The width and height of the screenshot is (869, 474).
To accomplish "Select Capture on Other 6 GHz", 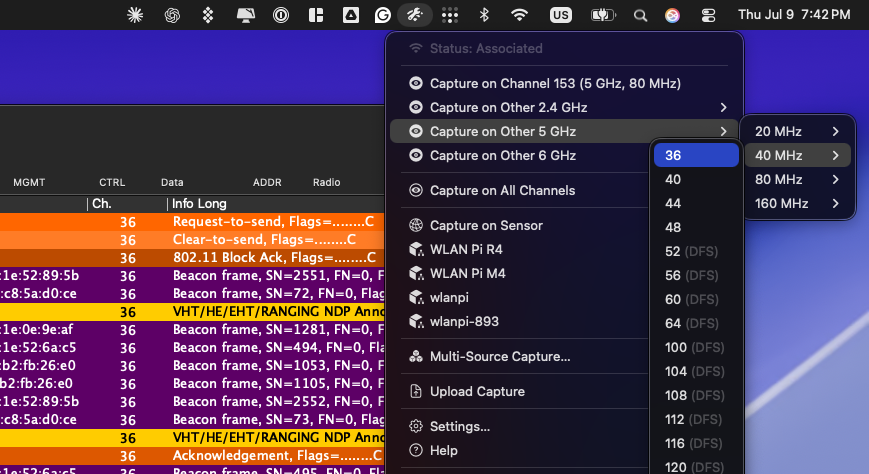I will click(x=520, y=155).
